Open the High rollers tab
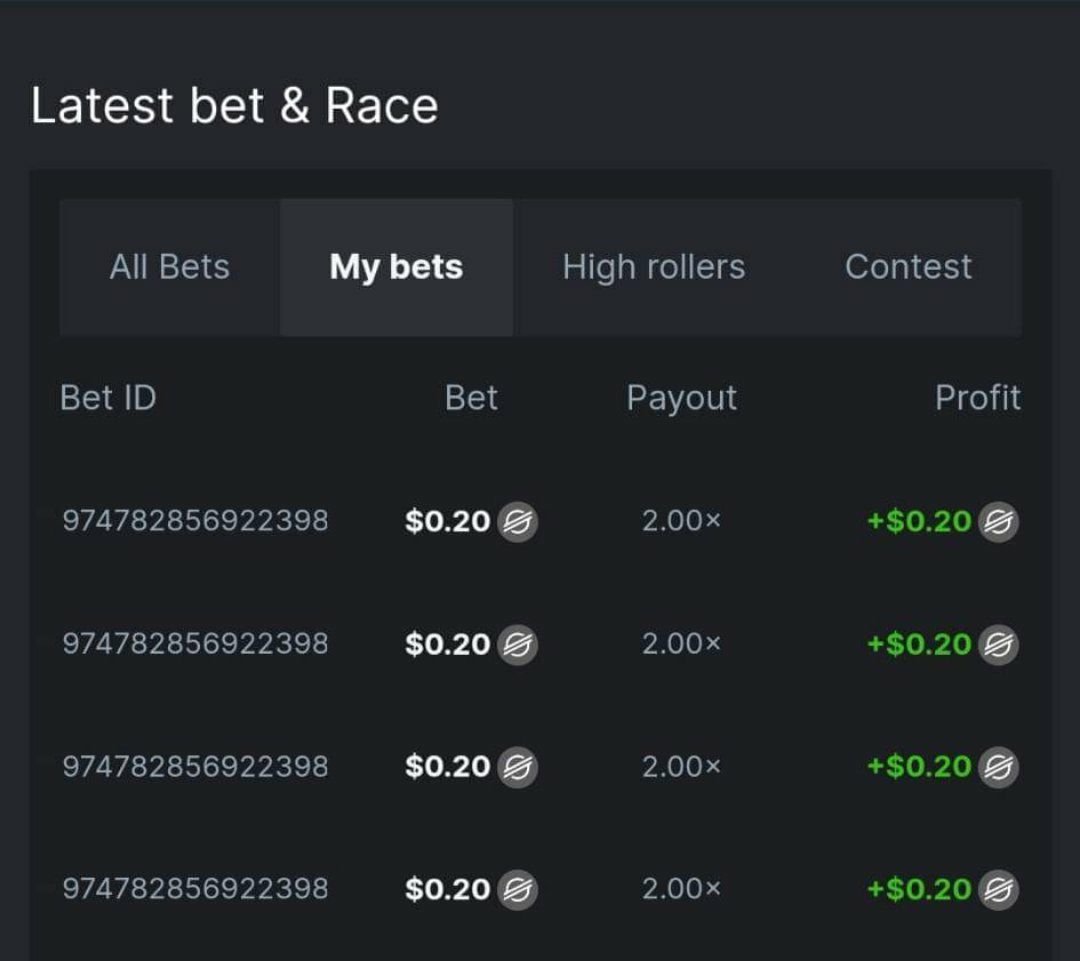The width and height of the screenshot is (1080, 961). click(654, 267)
